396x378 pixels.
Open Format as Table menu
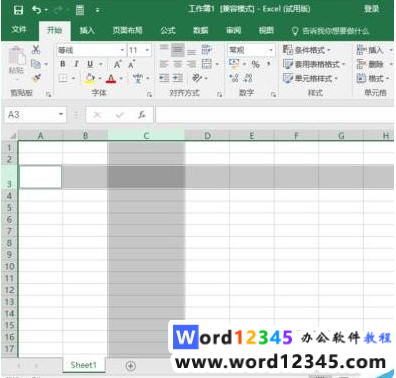314,64
